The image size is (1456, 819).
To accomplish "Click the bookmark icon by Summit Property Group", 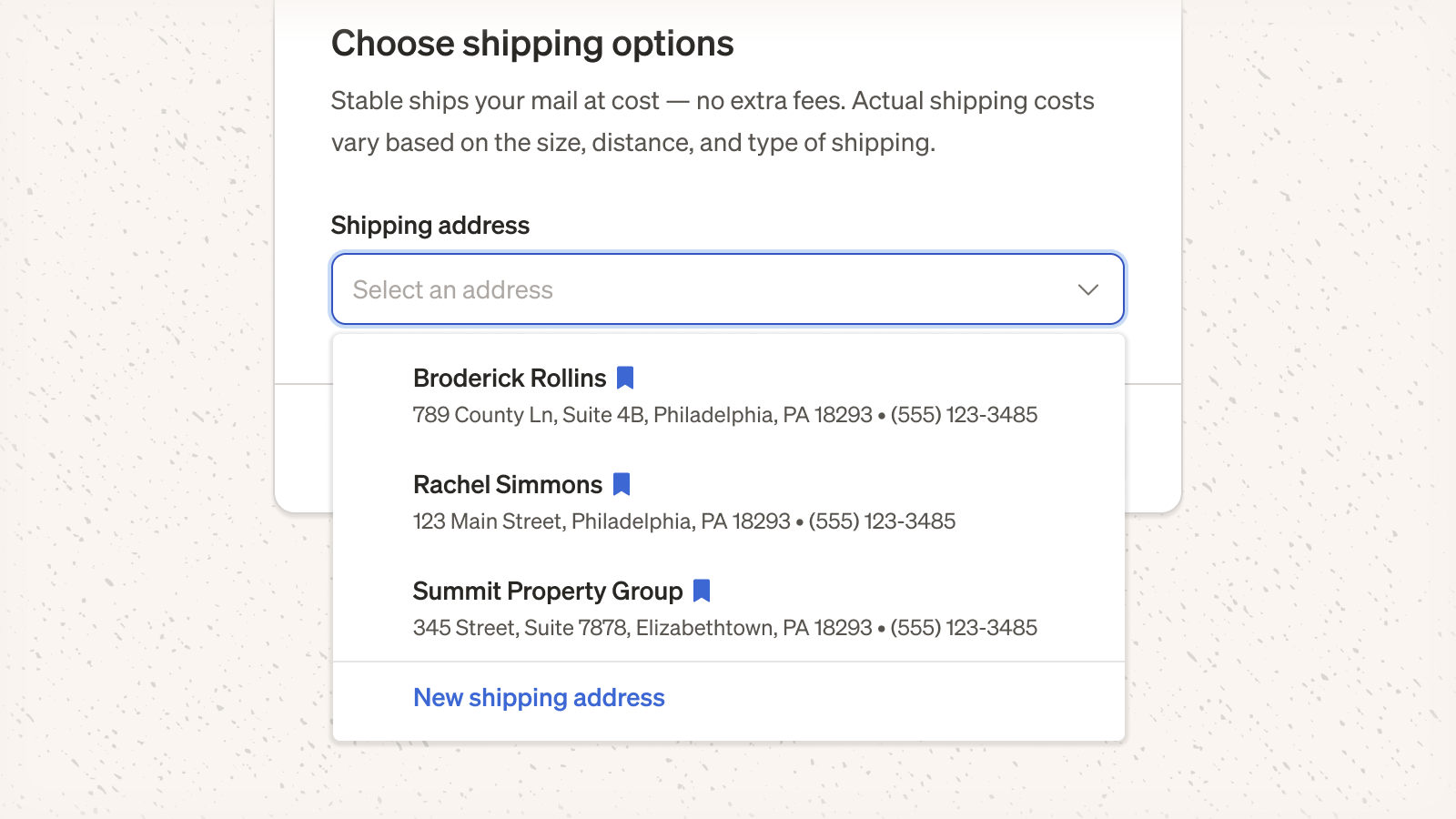I will point(702,591).
